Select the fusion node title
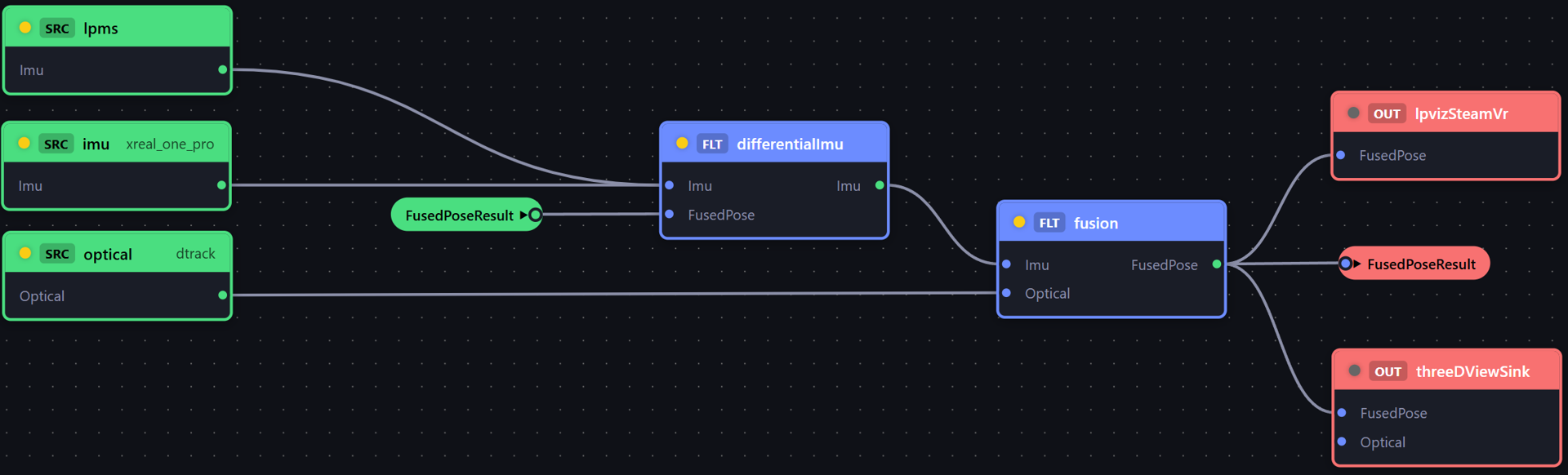 tap(1096, 224)
